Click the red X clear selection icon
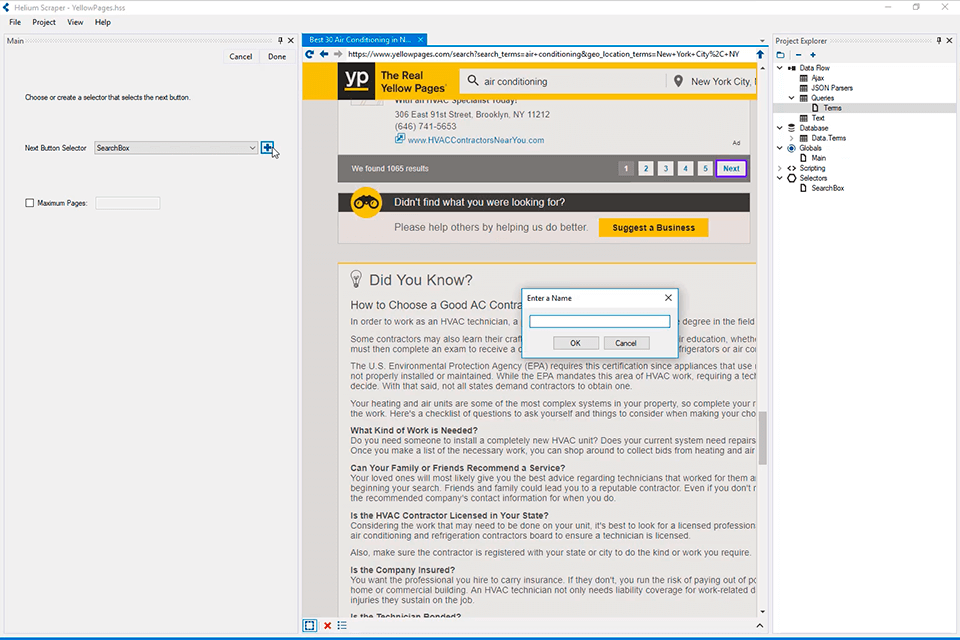The height and width of the screenshot is (640, 960). tap(328, 625)
